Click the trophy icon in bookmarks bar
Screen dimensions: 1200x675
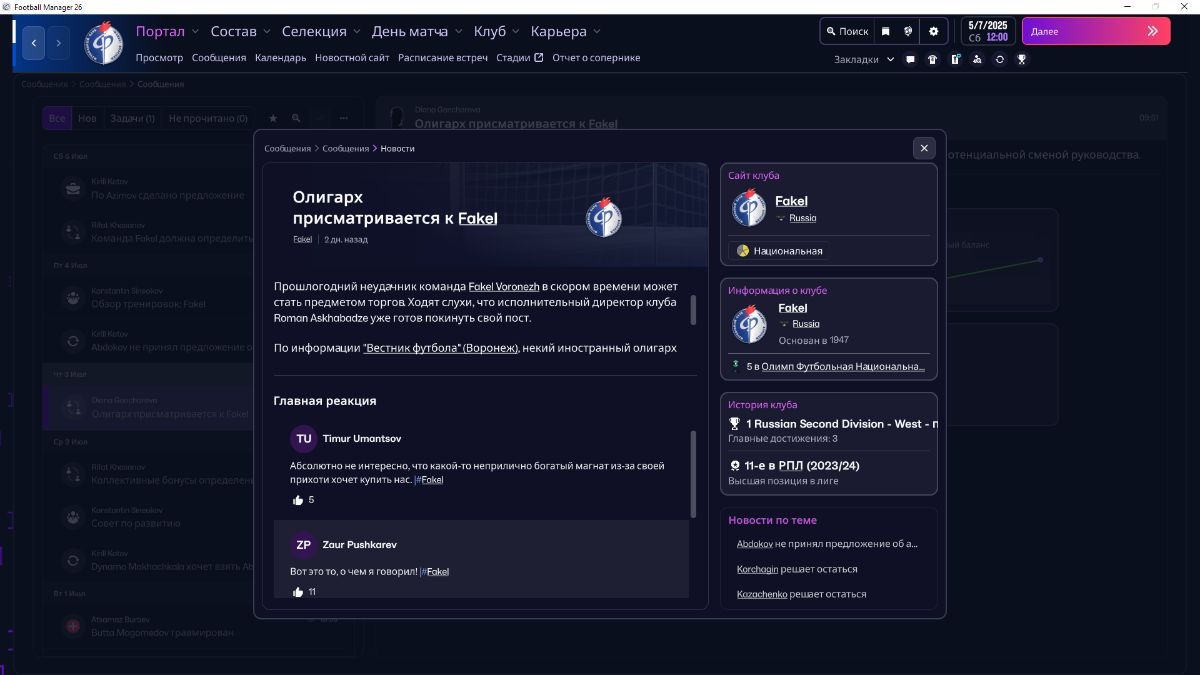[1021, 59]
